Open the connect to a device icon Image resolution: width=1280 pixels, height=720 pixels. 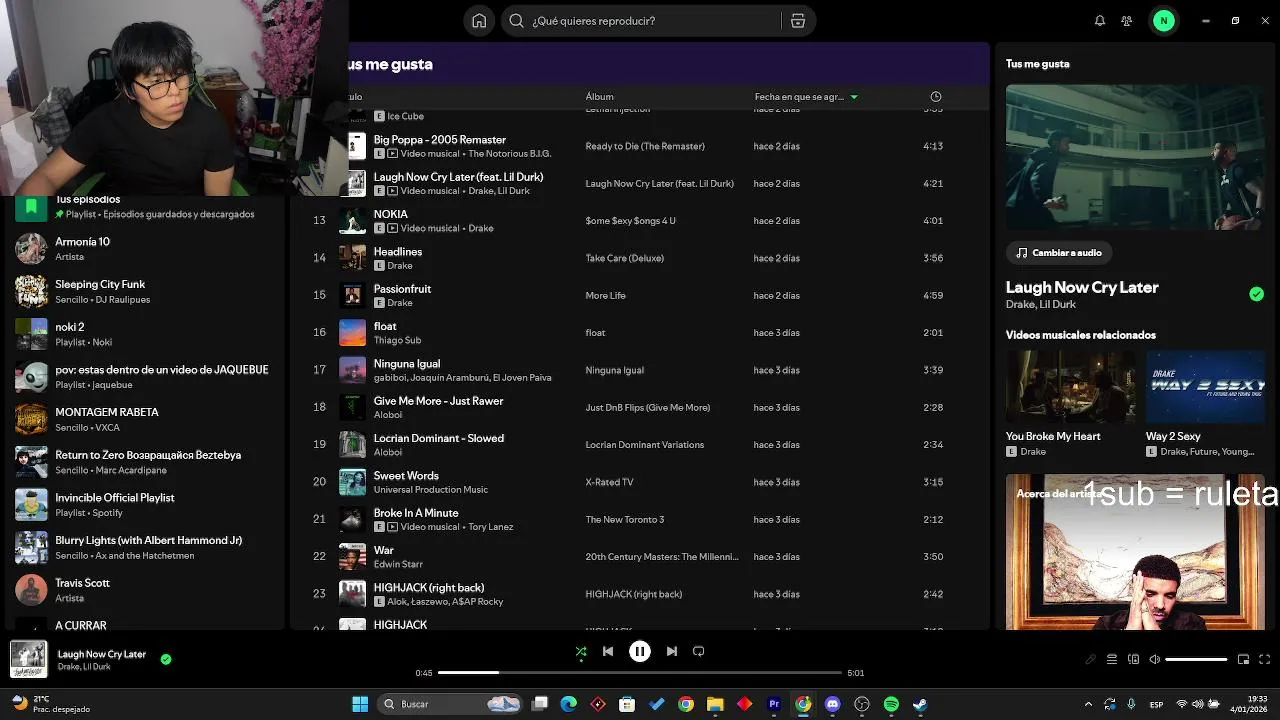(1133, 660)
